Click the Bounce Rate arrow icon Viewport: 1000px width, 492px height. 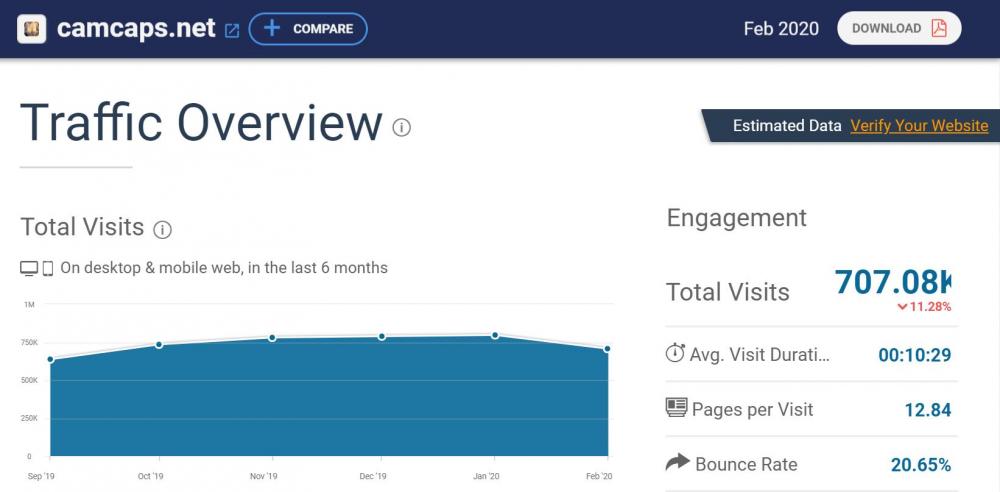(x=677, y=462)
